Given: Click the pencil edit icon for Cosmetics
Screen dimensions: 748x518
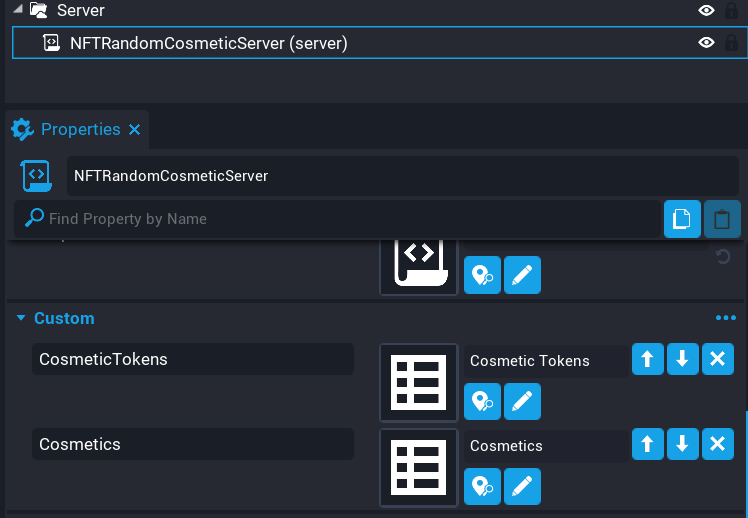Looking at the screenshot, I should pyautogui.click(x=522, y=486).
